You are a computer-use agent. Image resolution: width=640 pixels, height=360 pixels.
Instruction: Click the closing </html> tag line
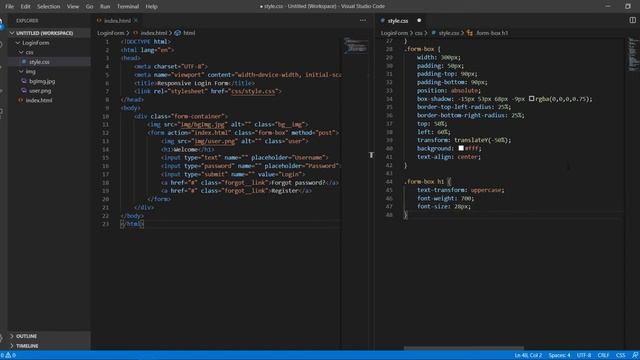tap(131, 224)
